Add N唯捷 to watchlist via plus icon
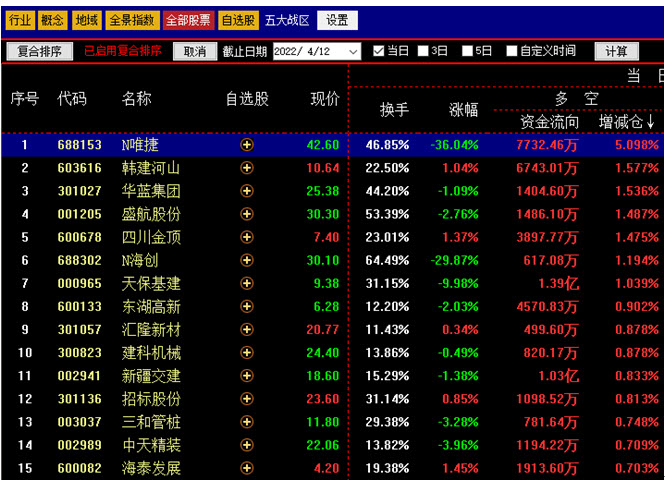Image resolution: width=665 pixels, height=486 pixels. pos(246,145)
